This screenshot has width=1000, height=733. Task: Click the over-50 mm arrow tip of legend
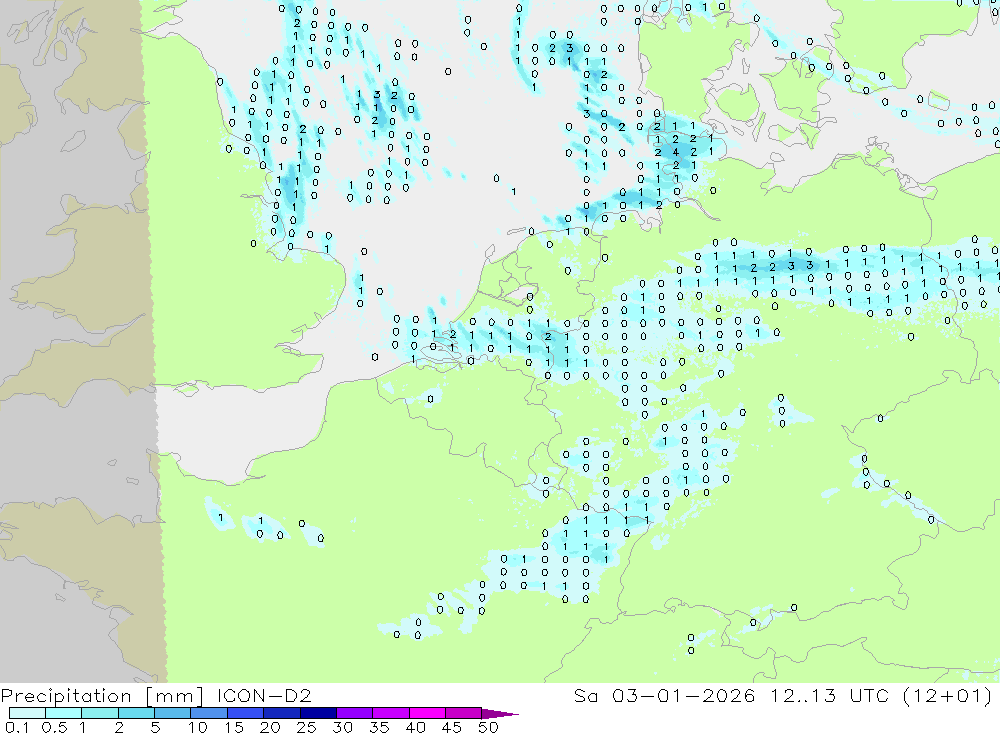point(500,713)
